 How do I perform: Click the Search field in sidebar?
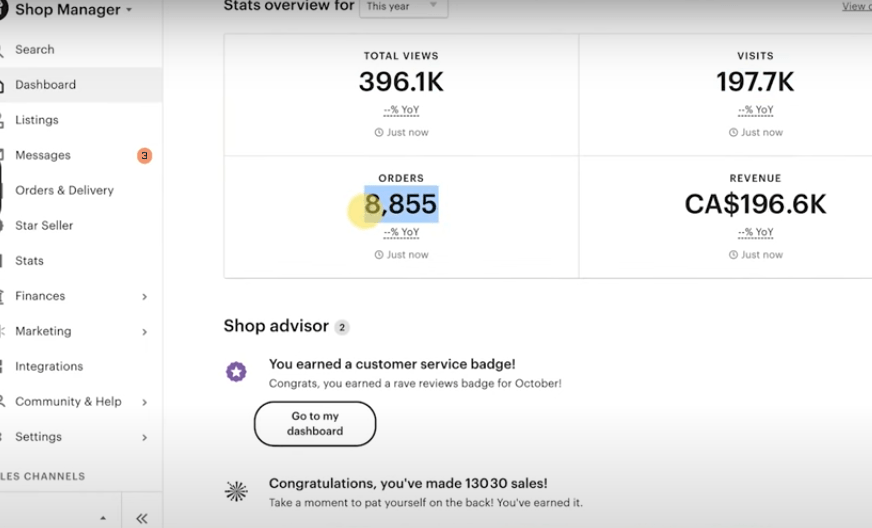[x=81, y=50]
